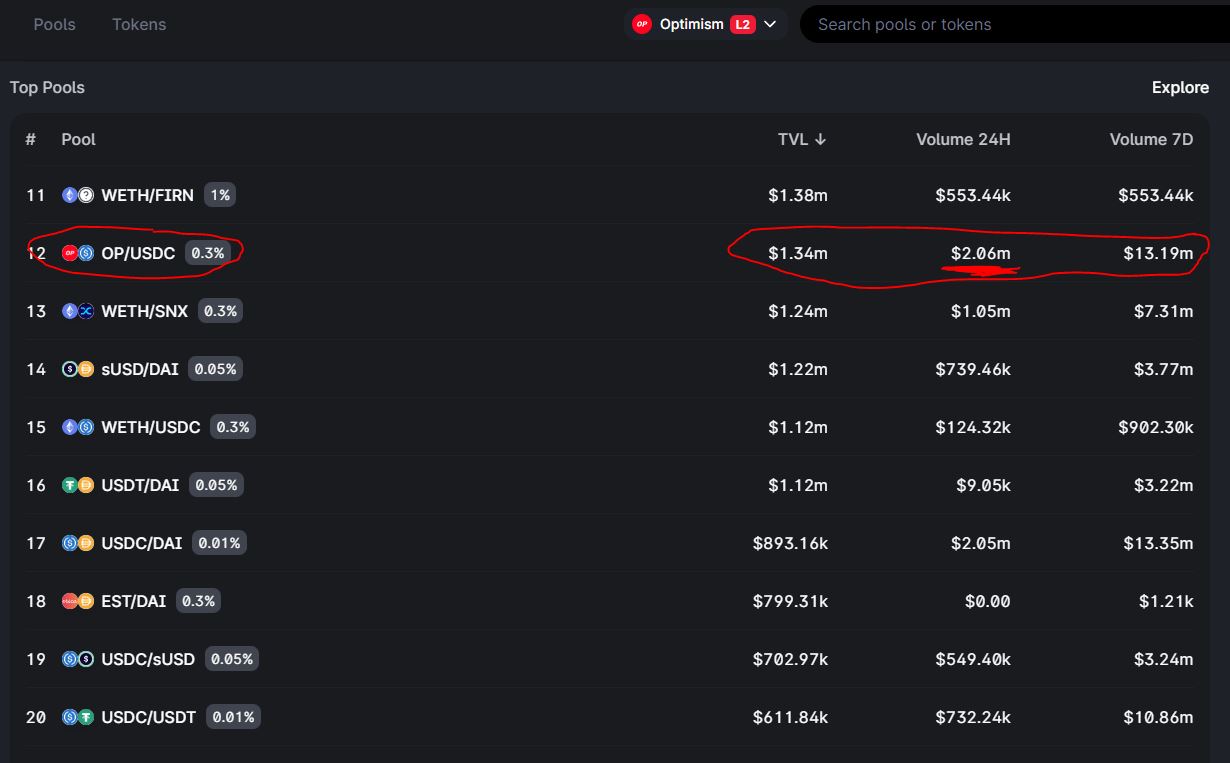The image size is (1230, 763).
Task: Click the WETH/USDC token pair icon
Action: tap(78, 427)
